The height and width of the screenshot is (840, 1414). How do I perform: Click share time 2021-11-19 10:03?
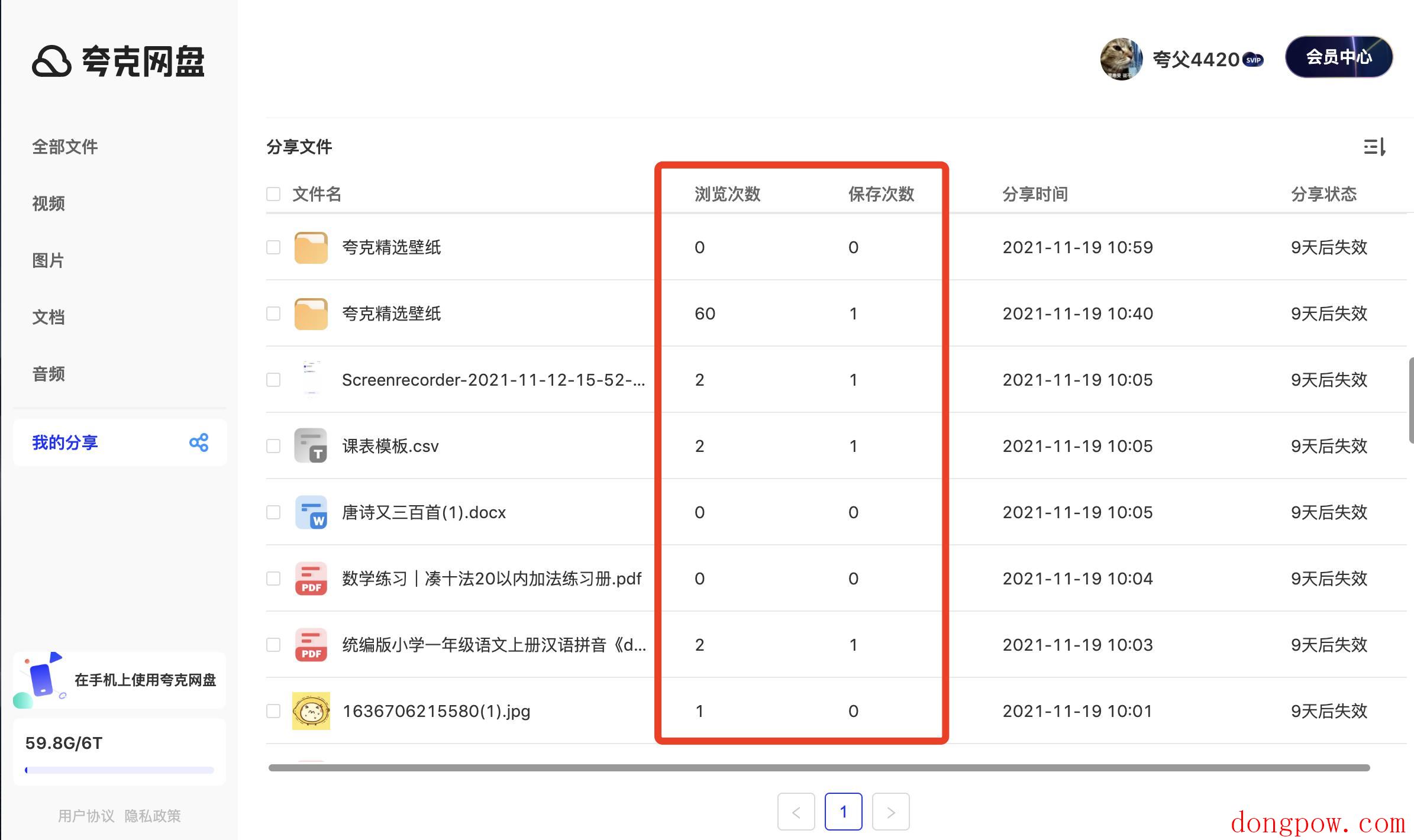[x=1078, y=645]
